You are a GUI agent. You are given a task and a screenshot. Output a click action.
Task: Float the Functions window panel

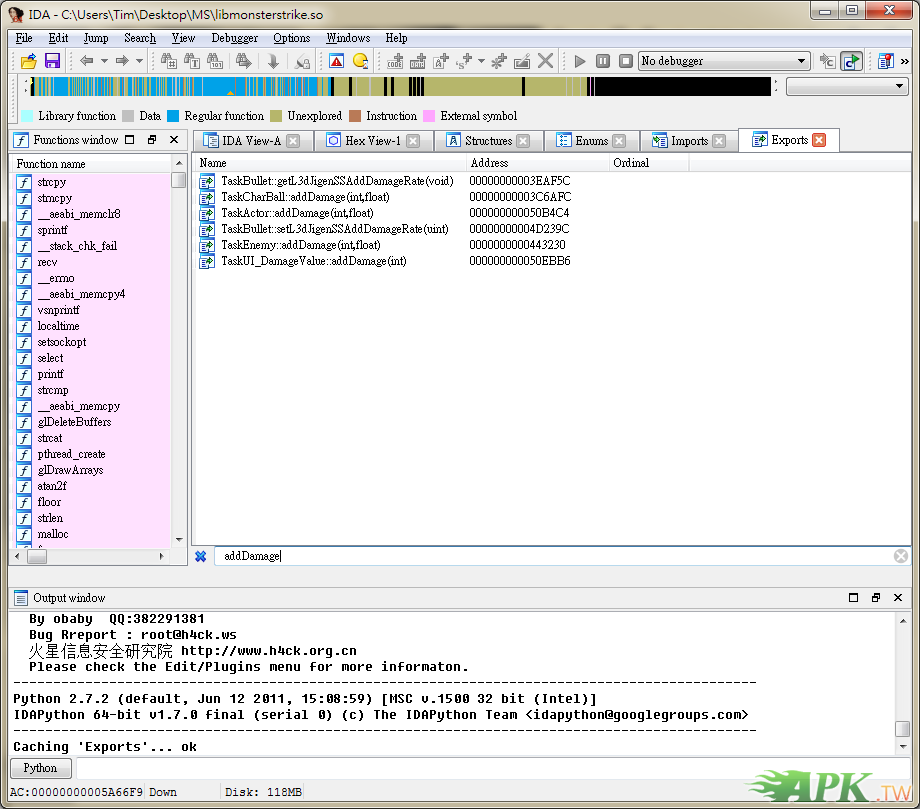(152, 140)
